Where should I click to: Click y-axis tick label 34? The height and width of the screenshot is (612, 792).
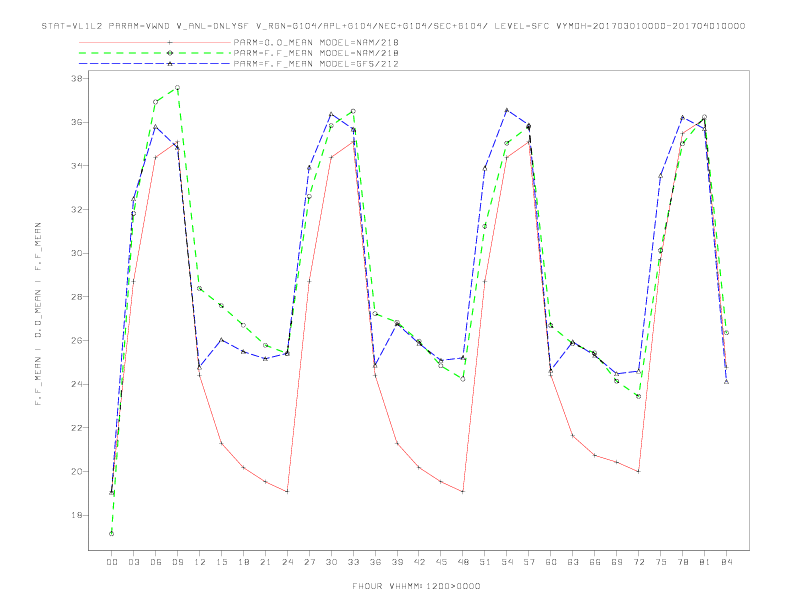coord(77,166)
